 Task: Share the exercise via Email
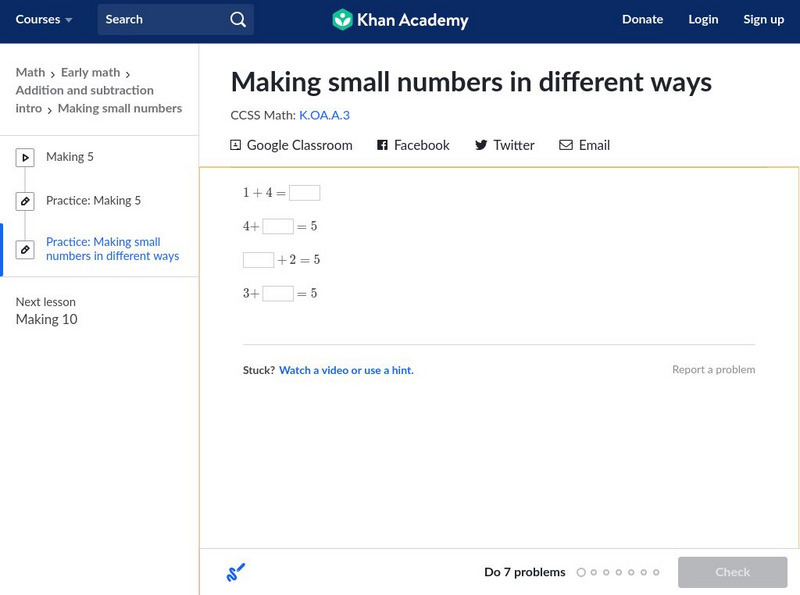pos(585,145)
